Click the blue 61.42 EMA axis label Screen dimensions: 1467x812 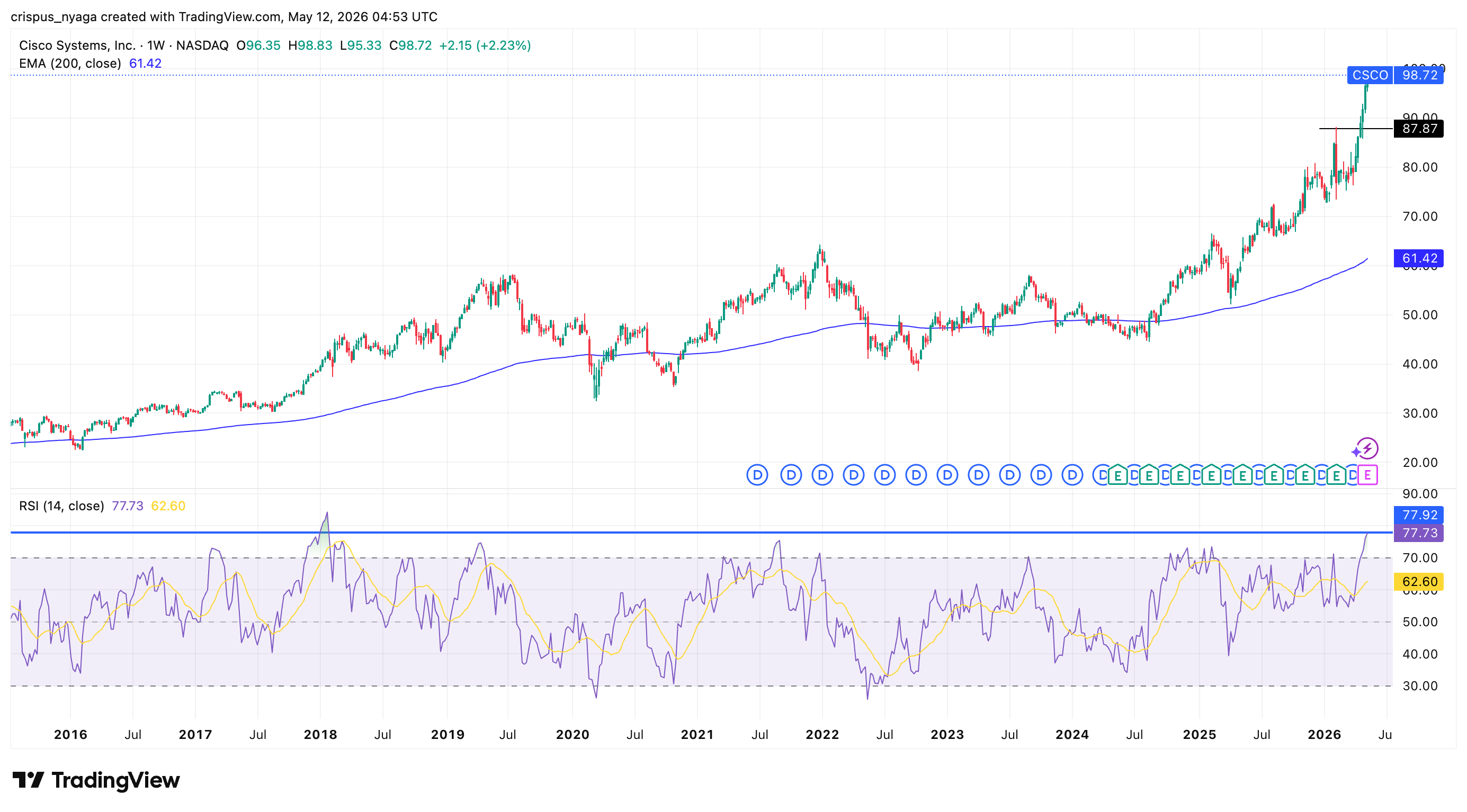pyautogui.click(x=1419, y=258)
